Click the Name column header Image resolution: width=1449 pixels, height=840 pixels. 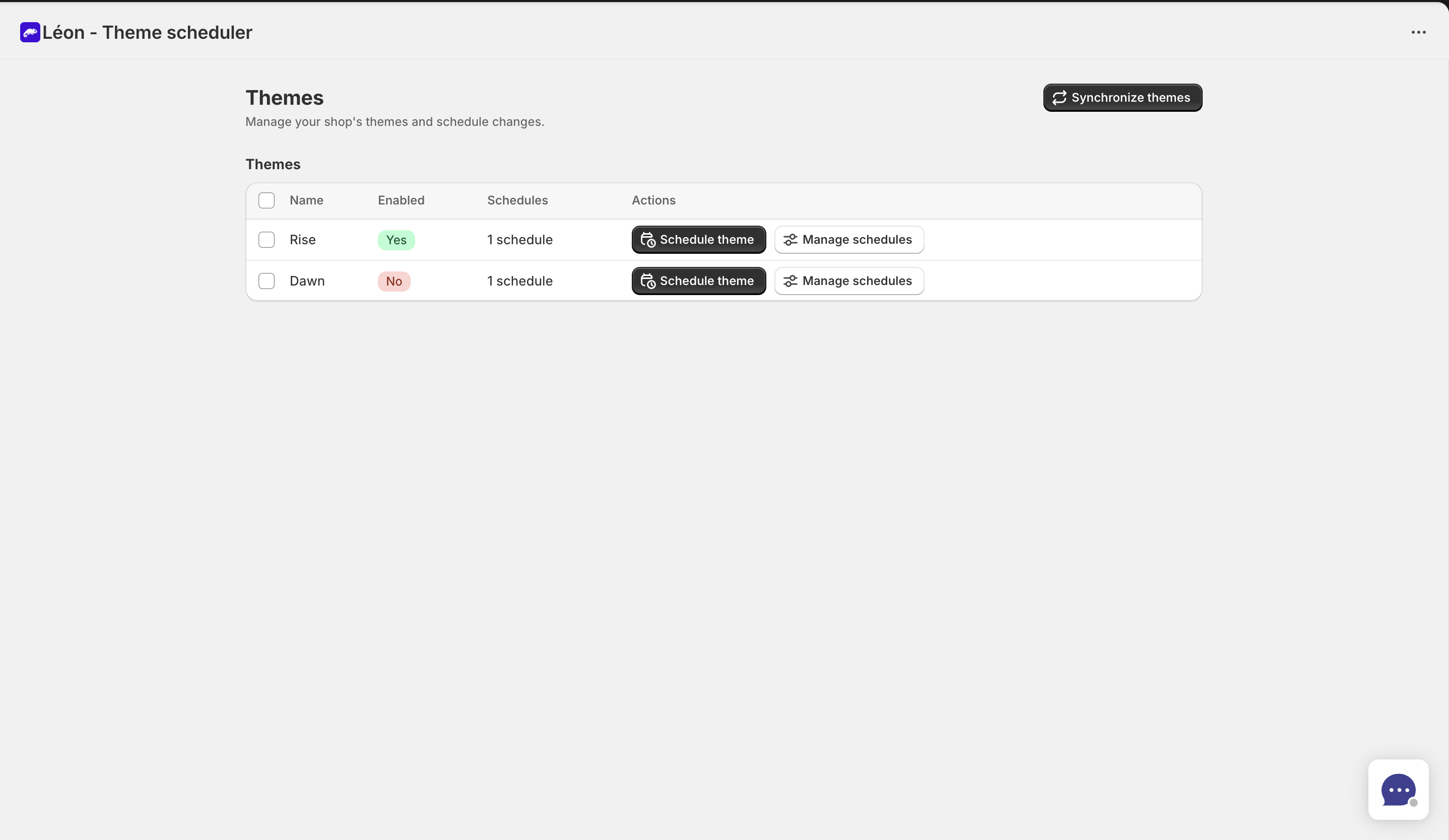[306, 200]
